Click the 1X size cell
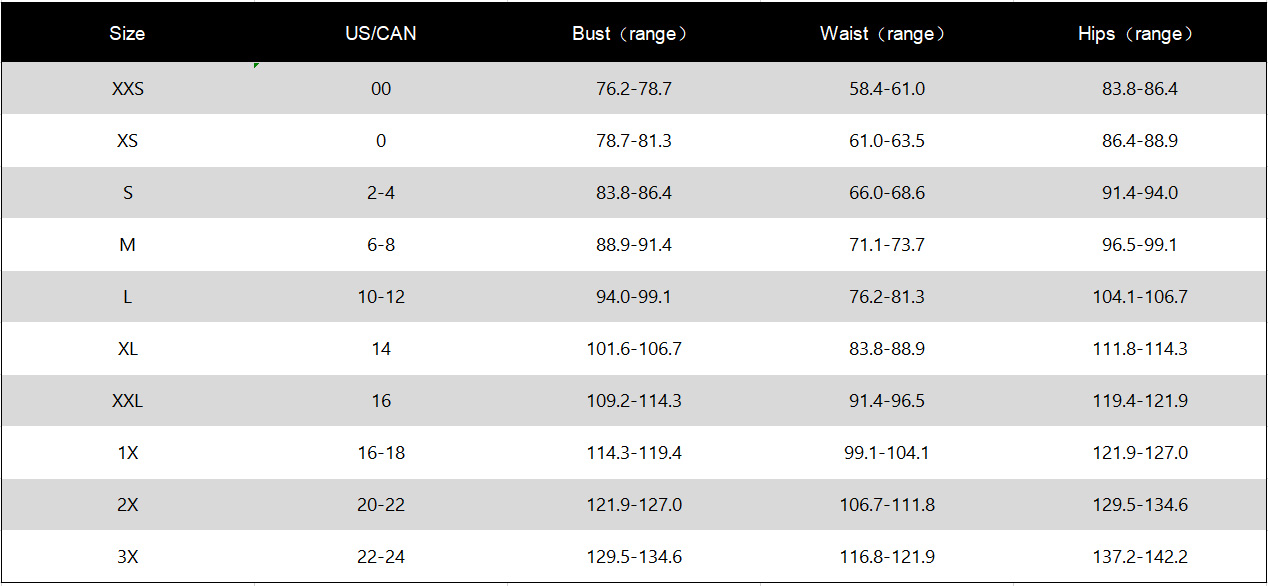 coord(128,453)
